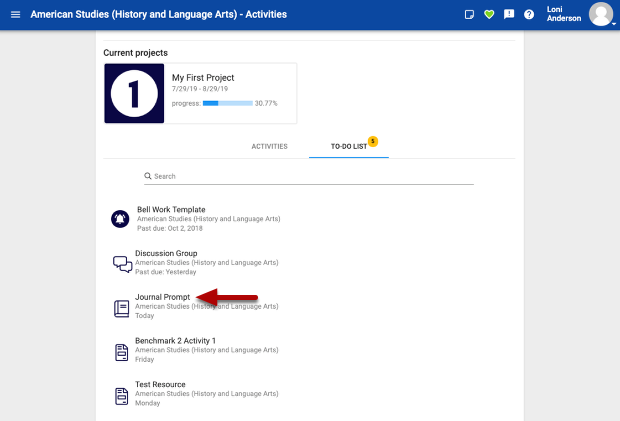This screenshot has height=421, width=620.
Task: Open the feedback alert speech bubble icon
Action: 509,15
